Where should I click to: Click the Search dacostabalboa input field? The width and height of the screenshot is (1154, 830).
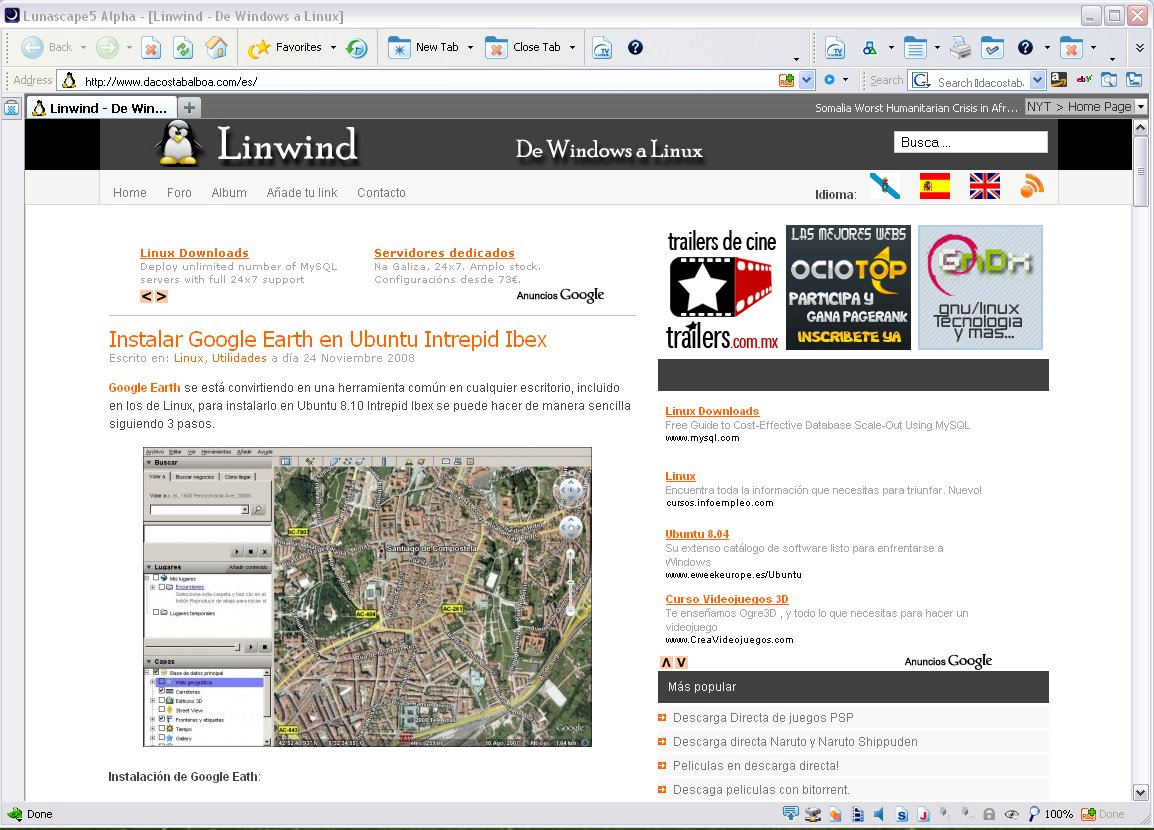pos(980,82)
